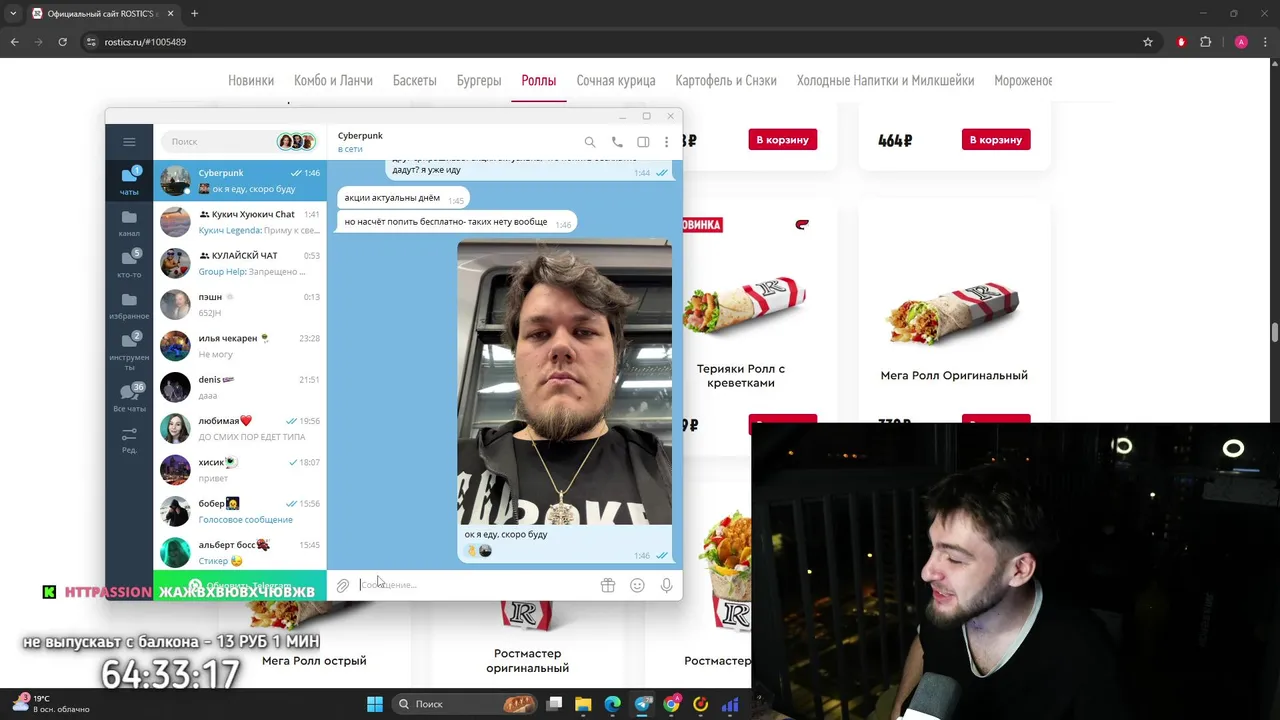The image size is (1280, 720).
Task: Click the 'Ред.' edit folders icon
Action: tap(129, 440)
